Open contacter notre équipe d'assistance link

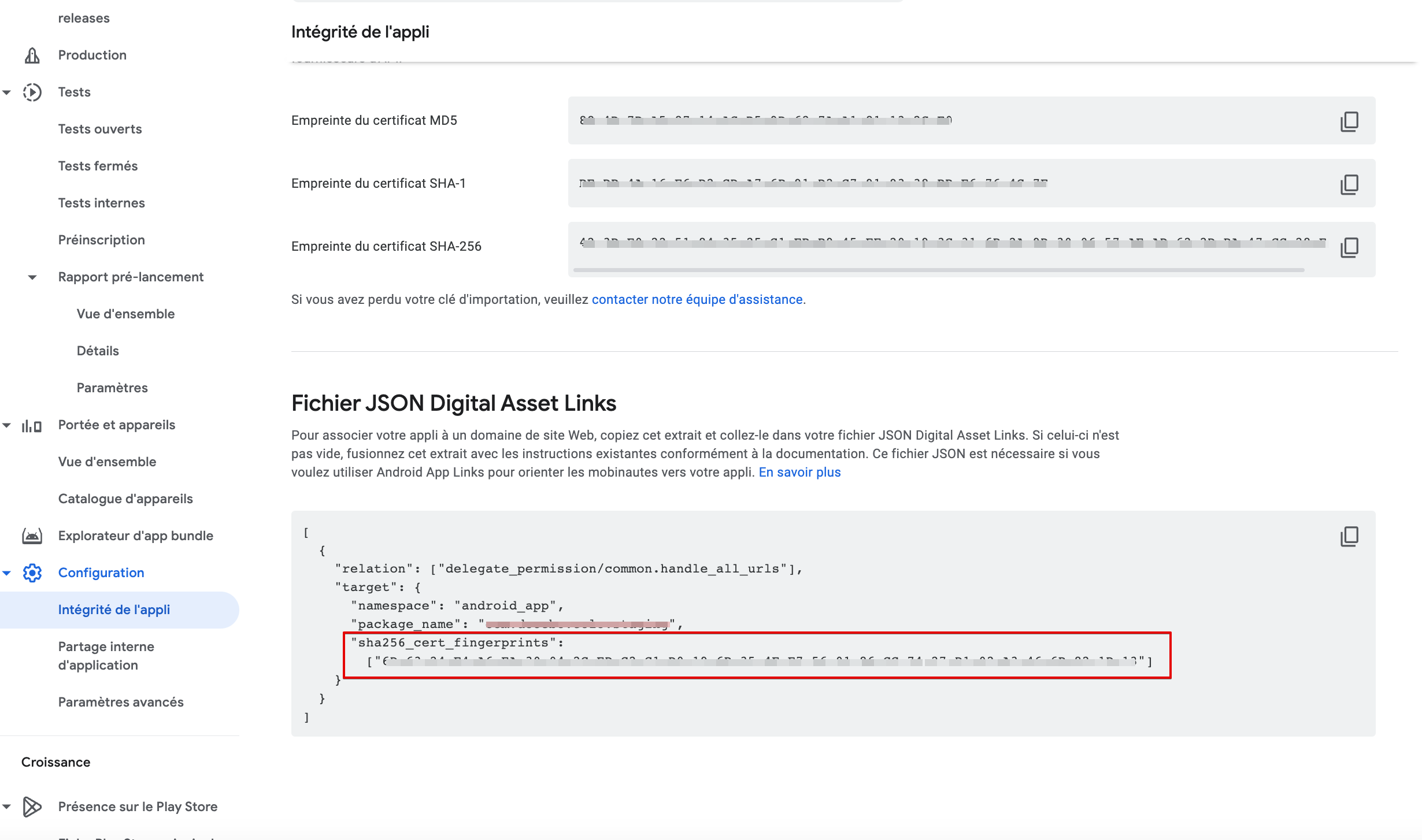point(697,299)
